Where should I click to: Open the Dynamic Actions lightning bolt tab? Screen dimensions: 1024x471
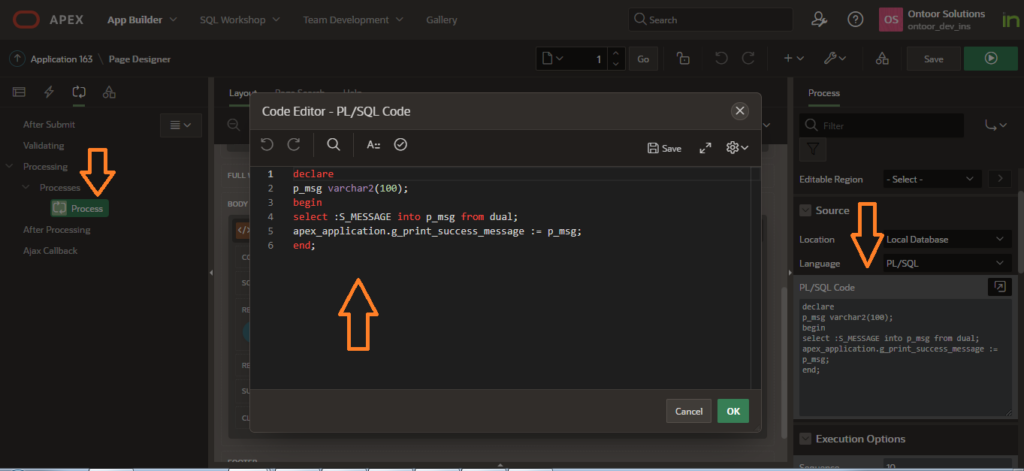pos(49,93)
